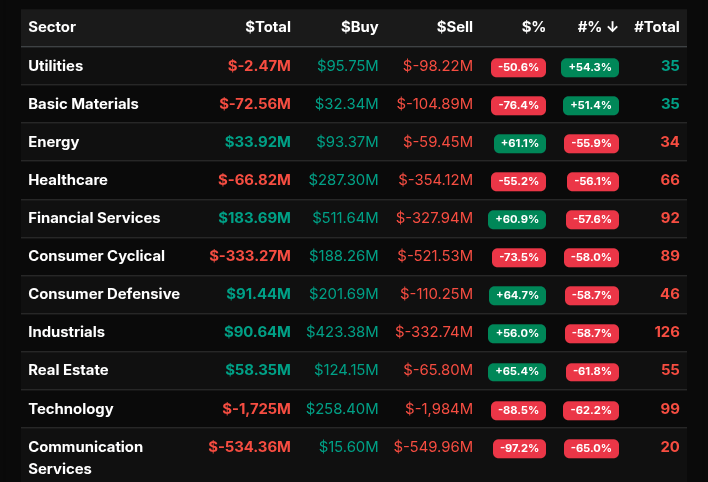Sort the table by the Sector column
708x482 pixels.
point(52,27)
